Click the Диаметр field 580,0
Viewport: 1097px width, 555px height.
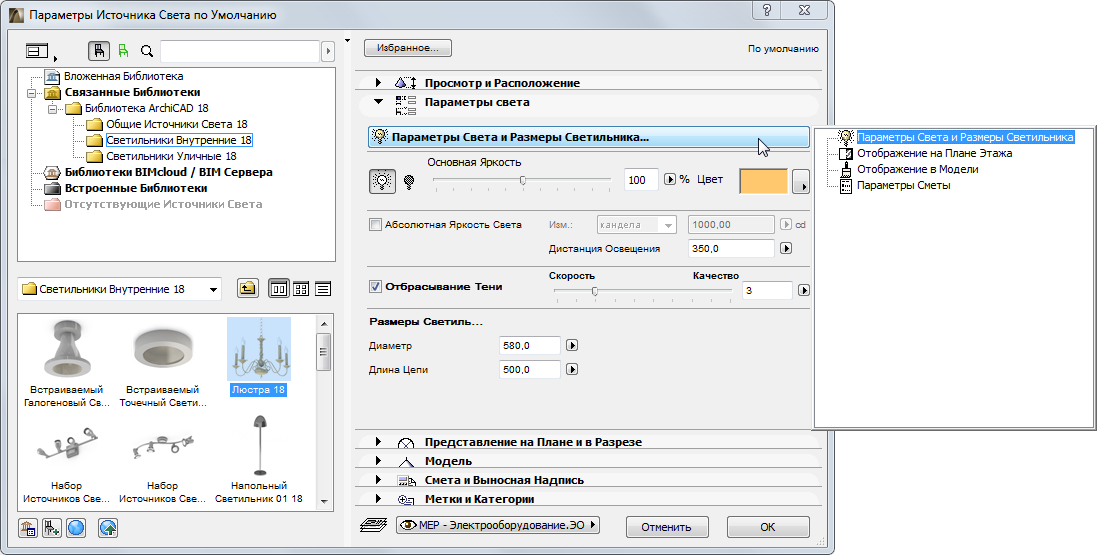point(530,346)
